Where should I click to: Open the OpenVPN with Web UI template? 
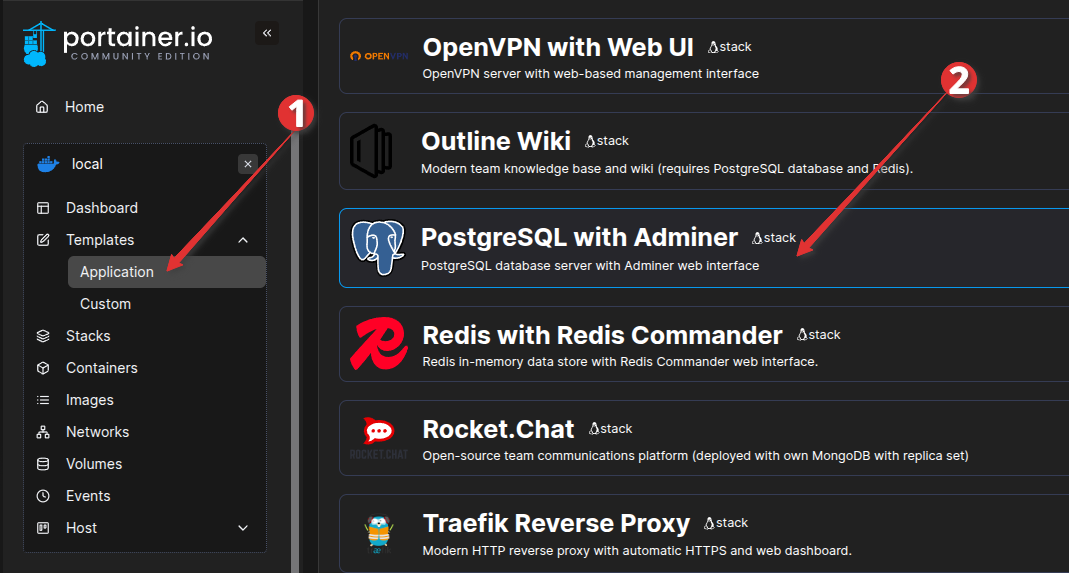[x=558, y=48]
